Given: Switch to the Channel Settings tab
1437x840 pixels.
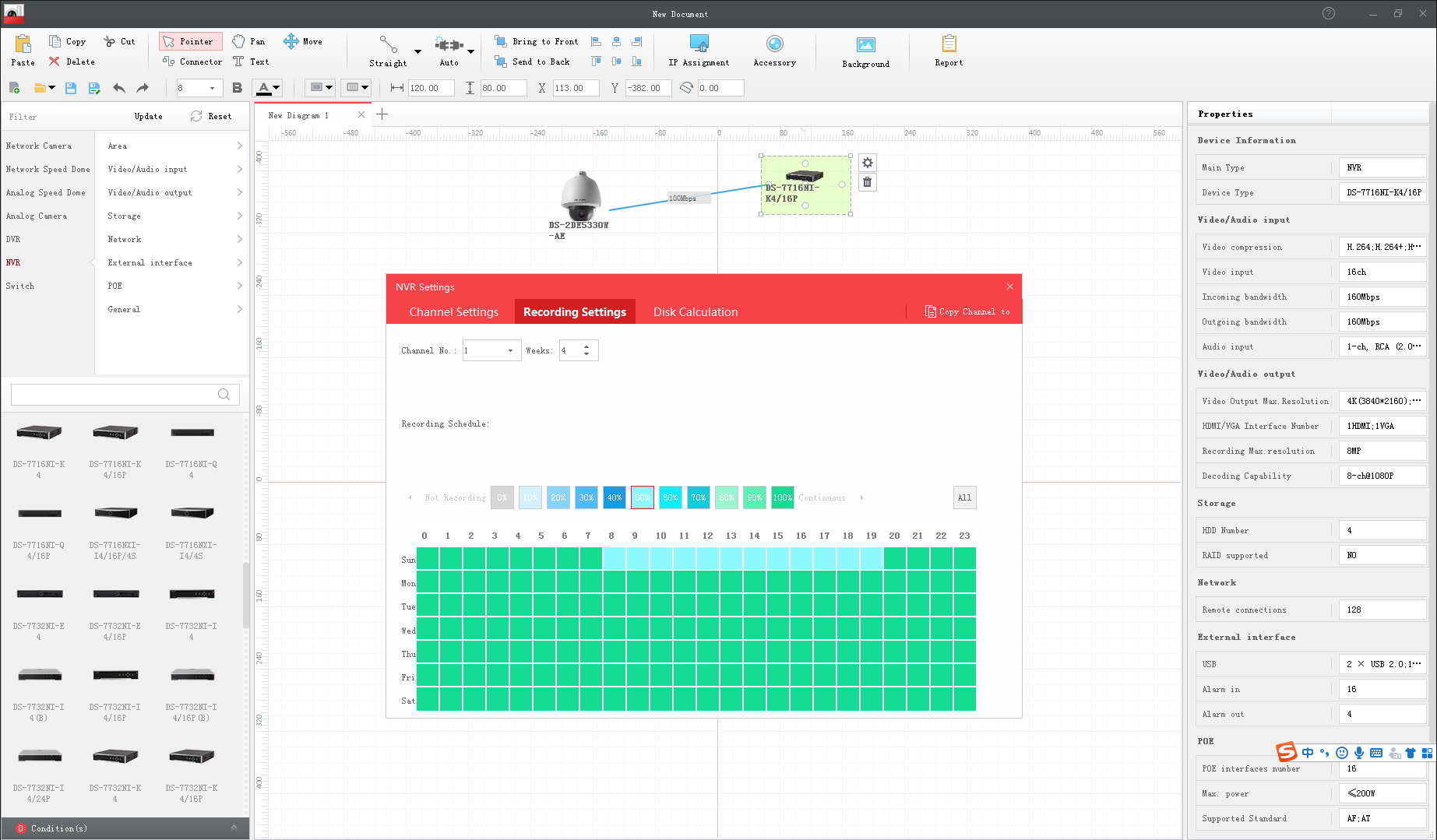Looking at the screenshot, I should (454, 311).
